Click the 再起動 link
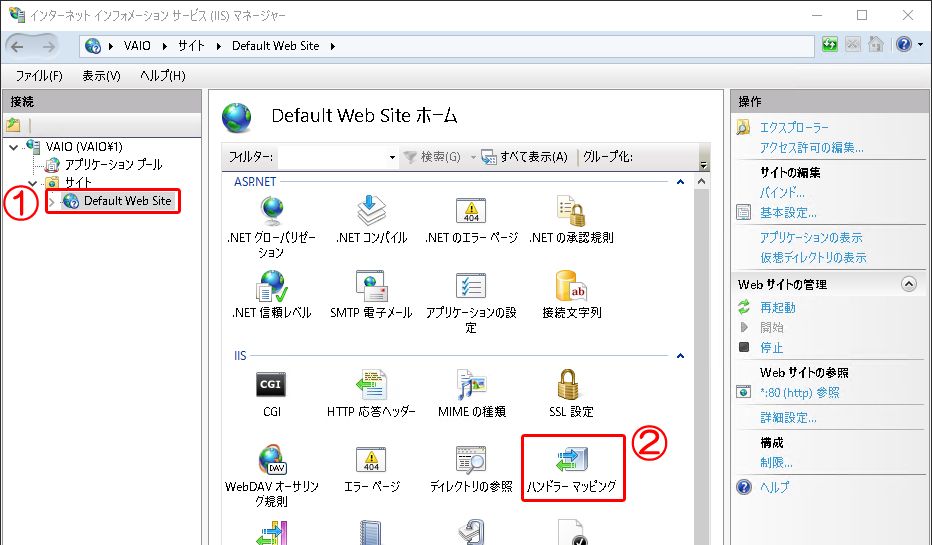The width and height of the screenshot is (932, 545). tap(778, 308)
